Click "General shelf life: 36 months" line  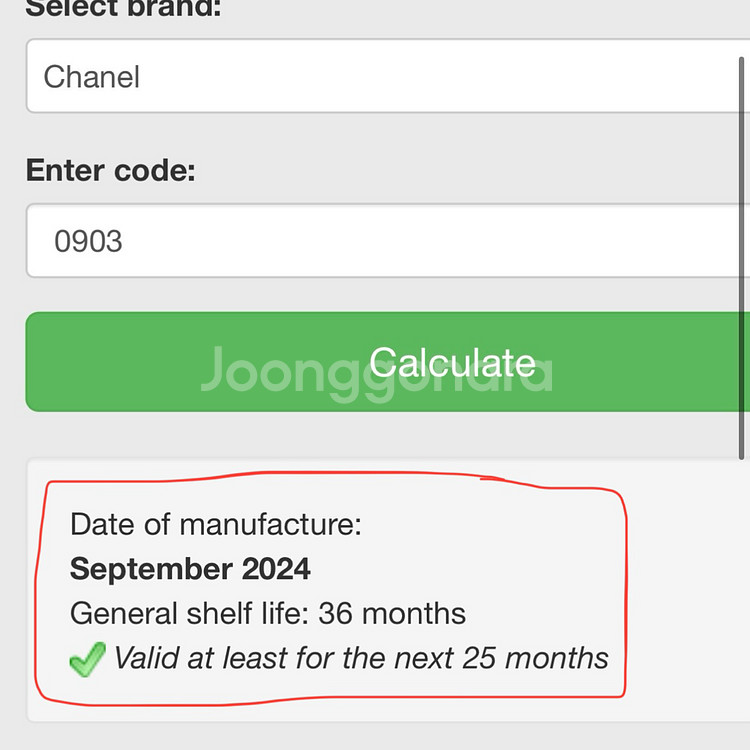click(268, 613)
